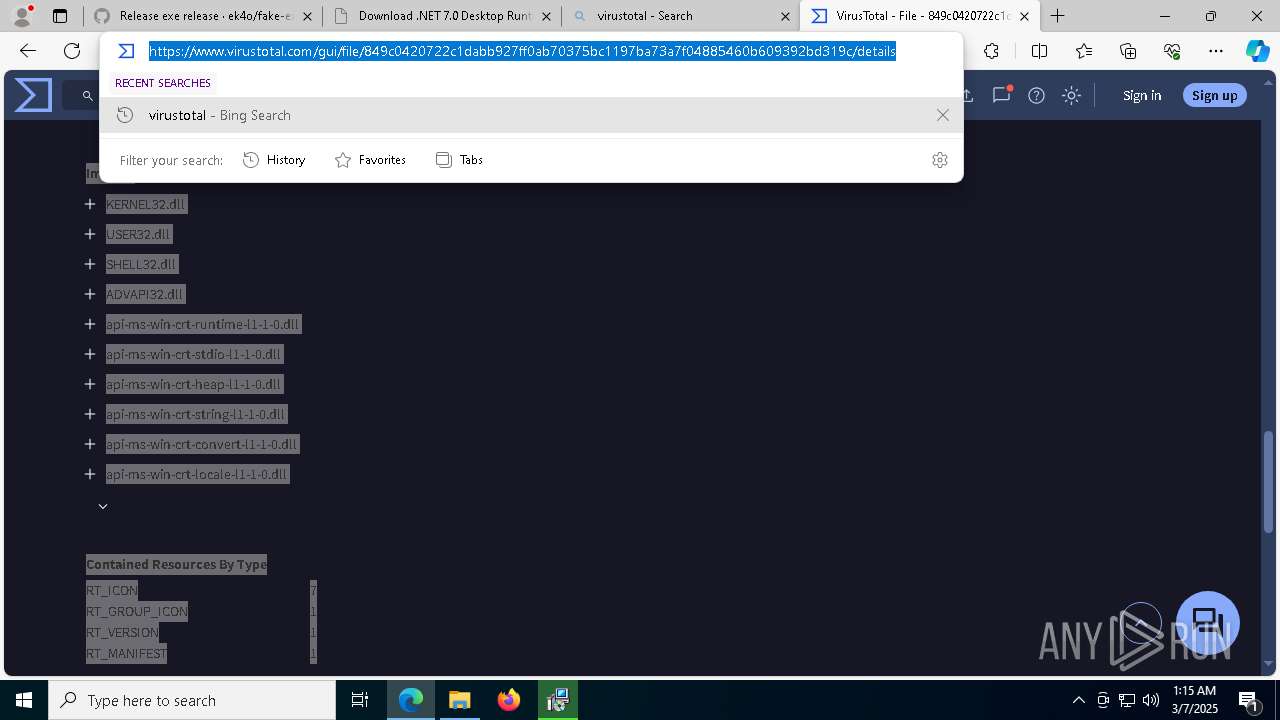Click the selected VirusTotal URL in address bar
1280x720 pixels.
(522, 51)
